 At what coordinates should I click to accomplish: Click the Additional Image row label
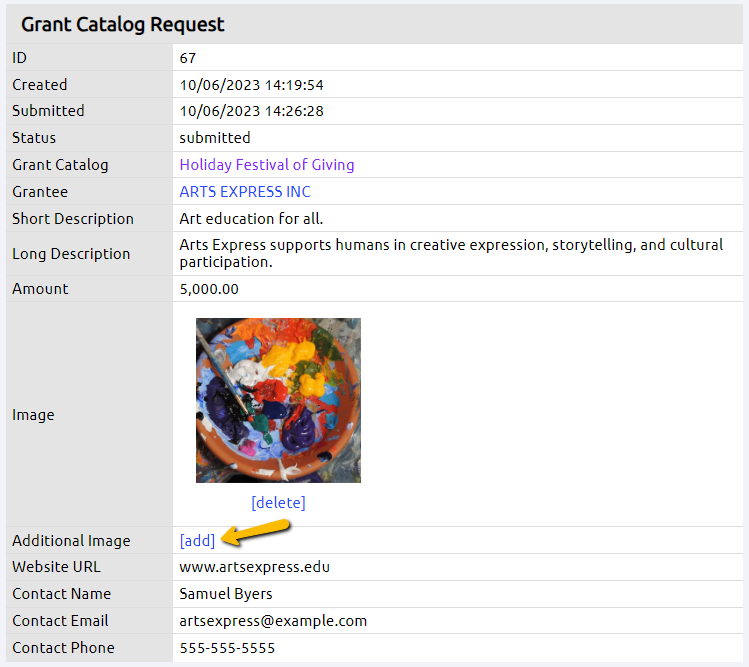[x=71, y=540]
